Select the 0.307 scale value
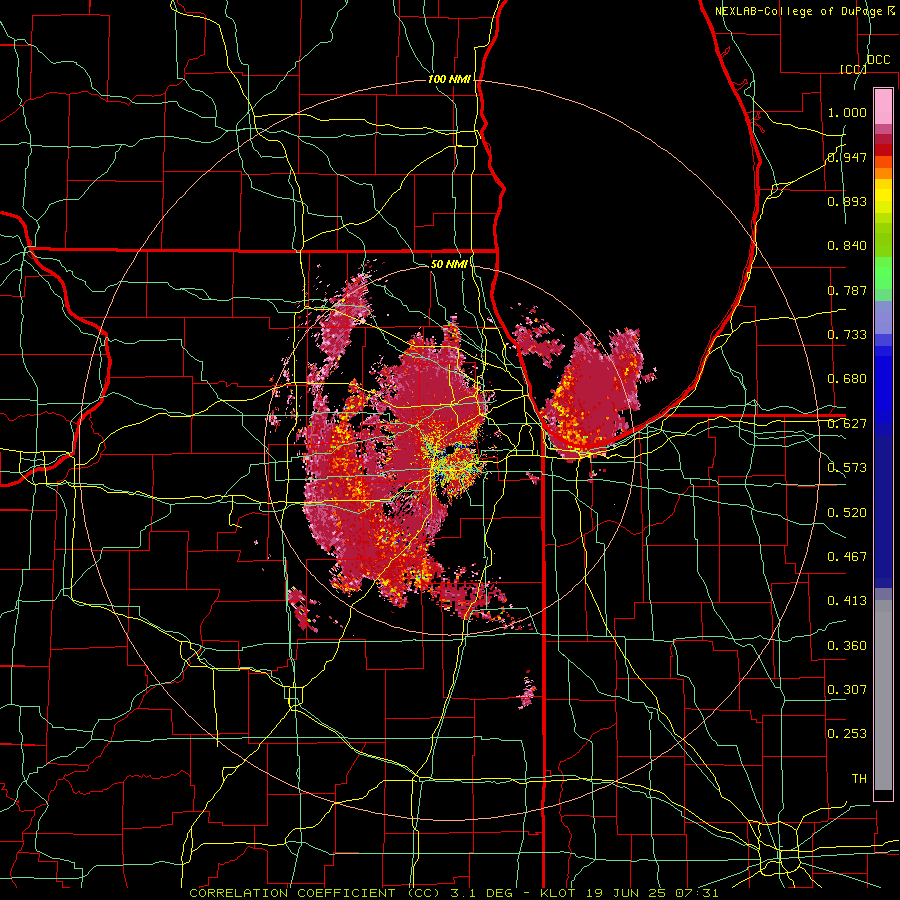The image size is (900, 900). coord(847,690)
